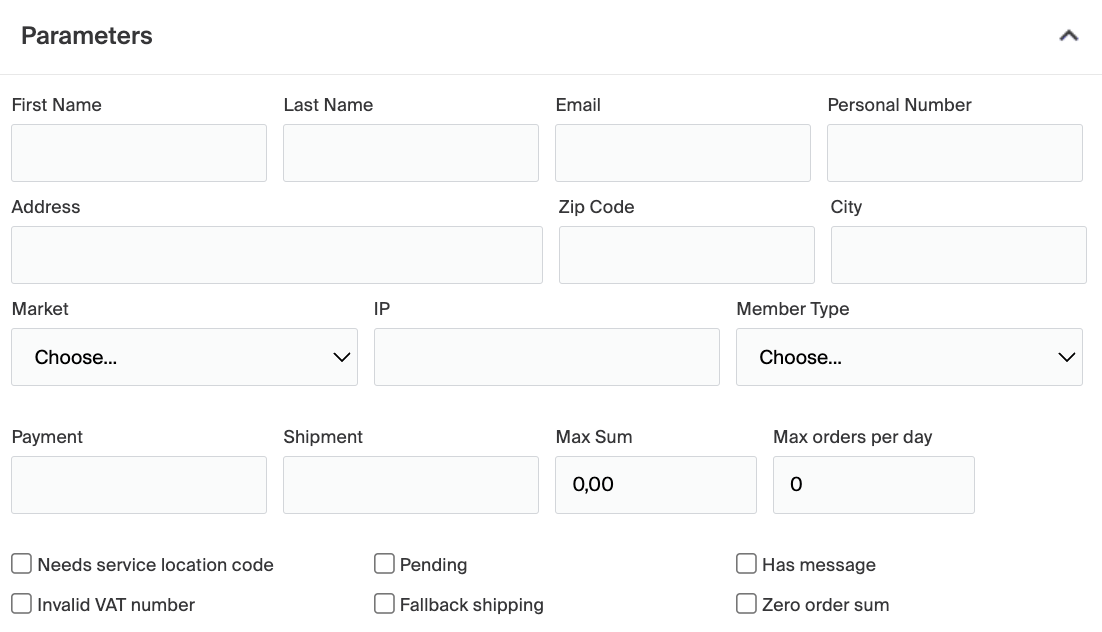The width and height of the screenshot is (1102, 632).
Task: Enable the Has message checkbox
Action: coord(746,564)
